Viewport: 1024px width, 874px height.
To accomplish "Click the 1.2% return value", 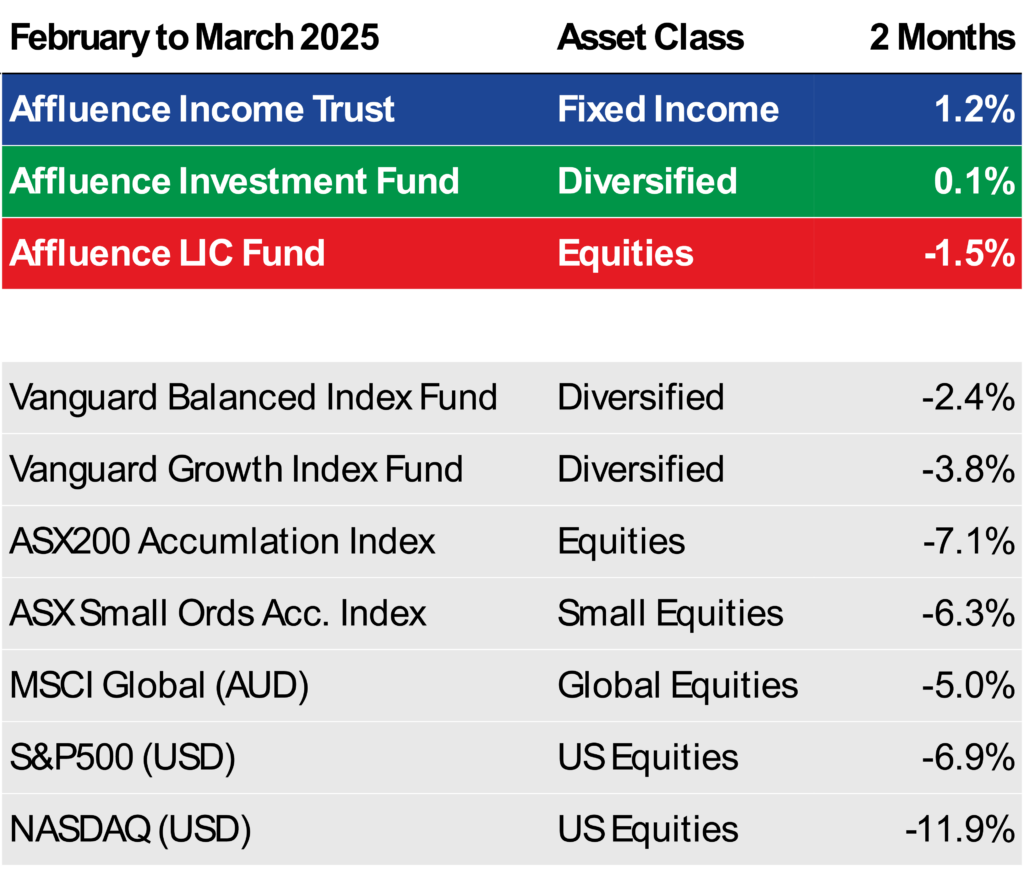I will coord(974,109).
